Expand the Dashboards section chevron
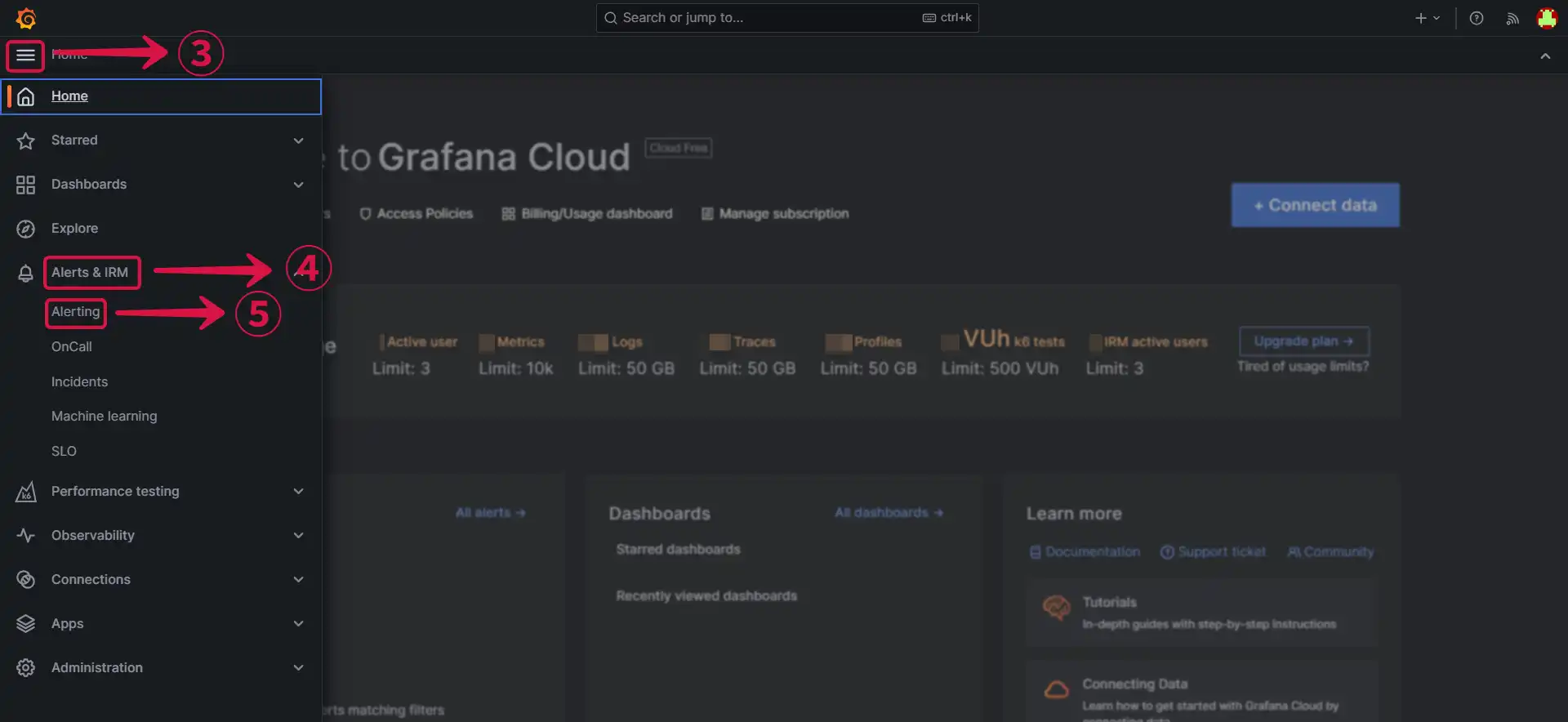 click(299, 185)
